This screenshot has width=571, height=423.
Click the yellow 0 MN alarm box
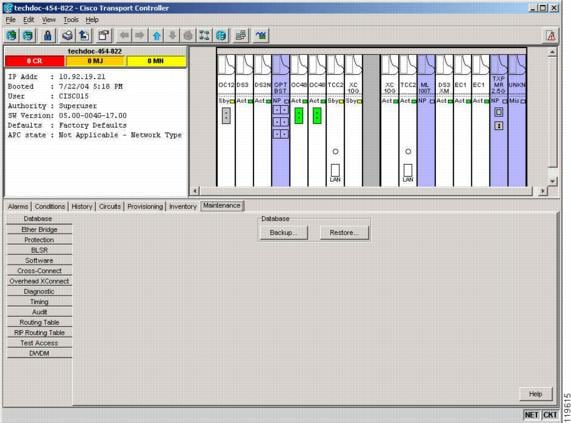156,61
